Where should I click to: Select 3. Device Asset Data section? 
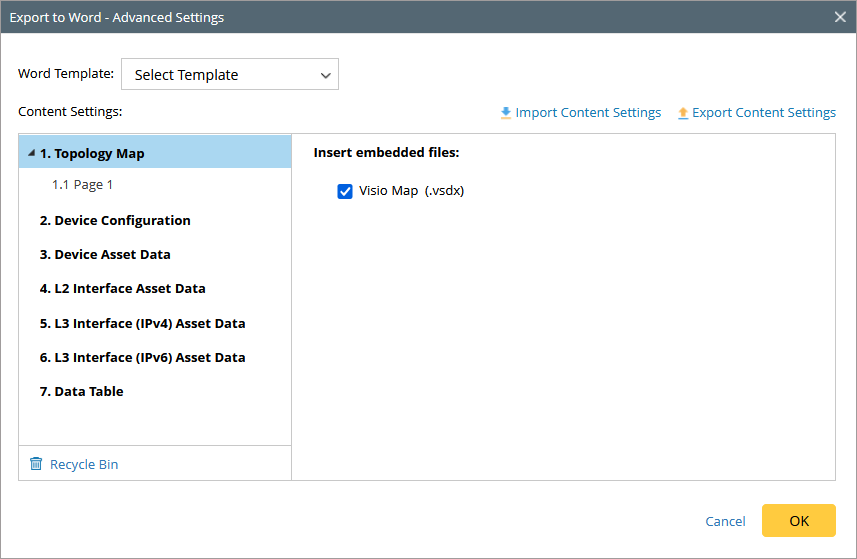pos(105,255)
